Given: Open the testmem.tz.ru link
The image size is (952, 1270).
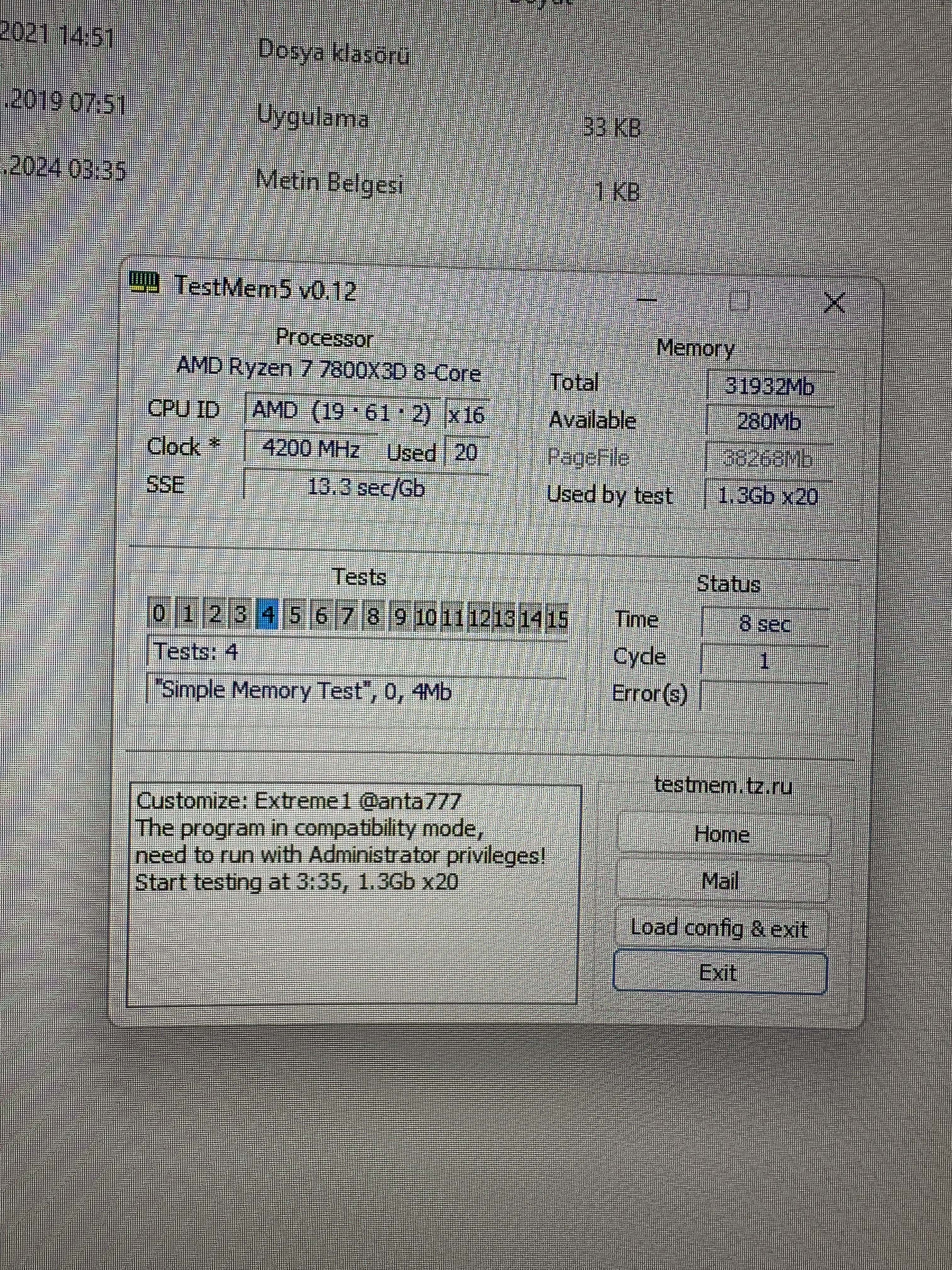Looking at the screenshot, I should pyautogui.click(x=723, y=785).
